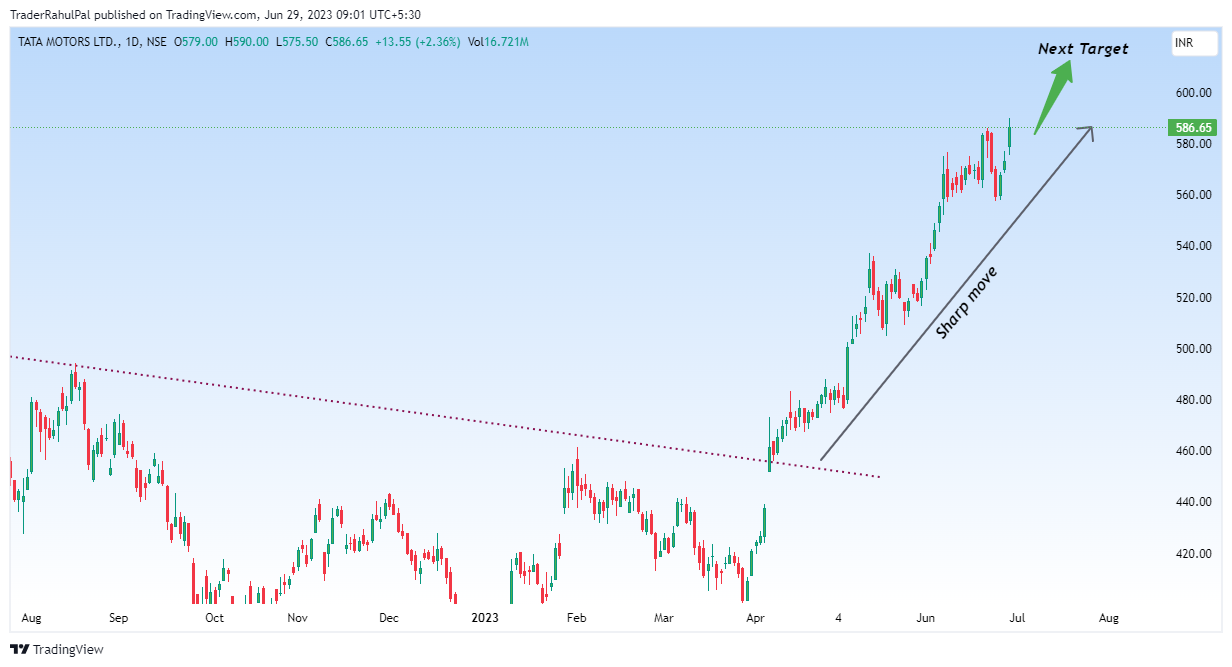Open the INR currency selector

[x=1193, y=43]
